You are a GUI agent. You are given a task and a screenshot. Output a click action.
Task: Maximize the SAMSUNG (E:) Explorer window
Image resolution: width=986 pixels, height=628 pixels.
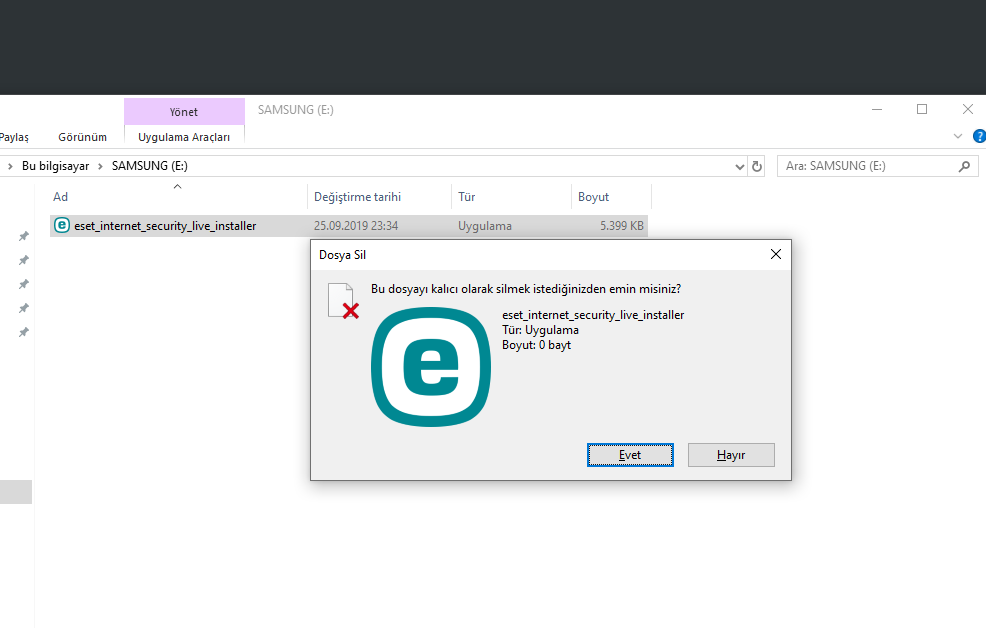(x=922, y=109)
